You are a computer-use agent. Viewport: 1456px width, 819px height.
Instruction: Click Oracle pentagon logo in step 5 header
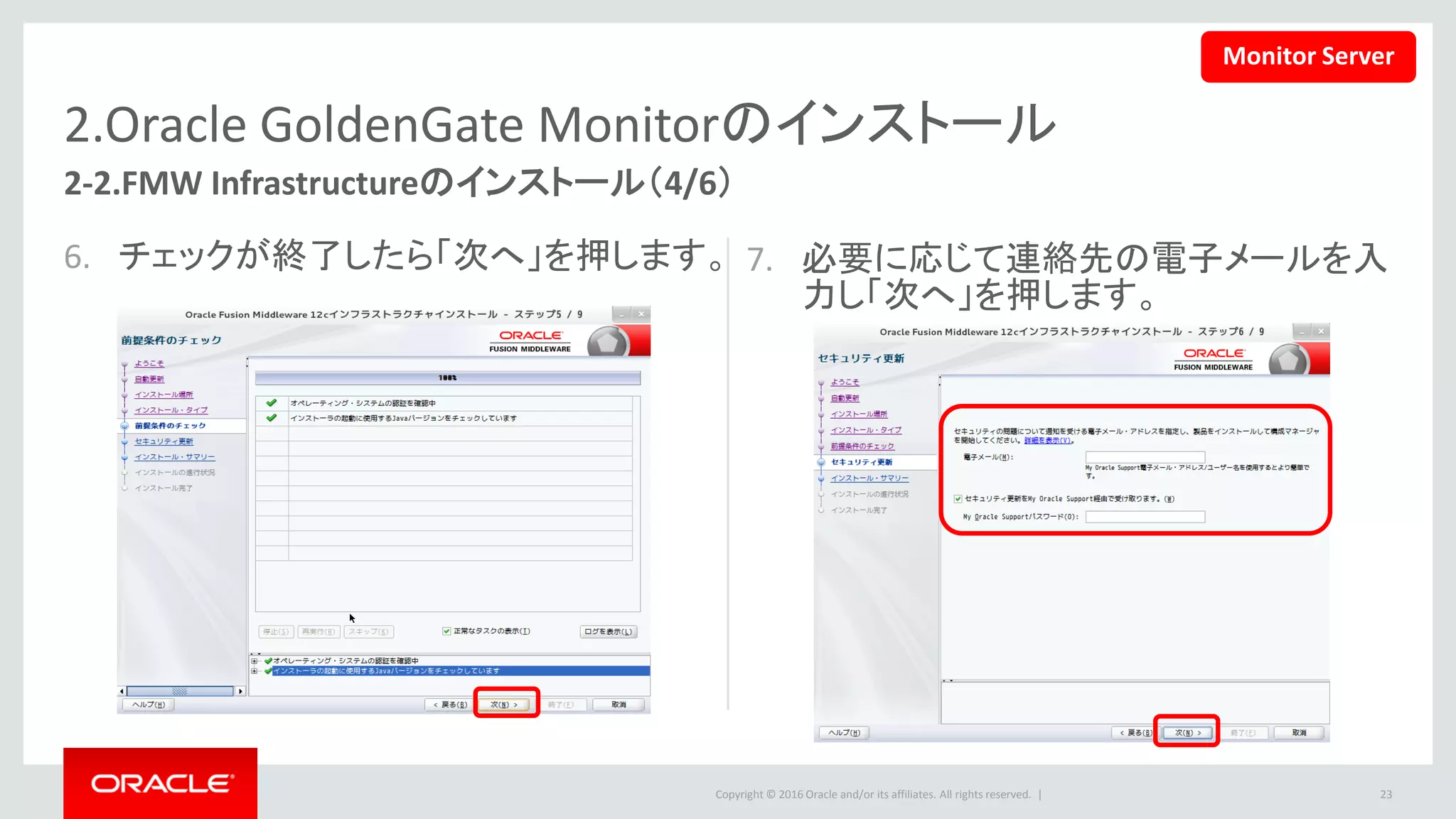point(608,343)
